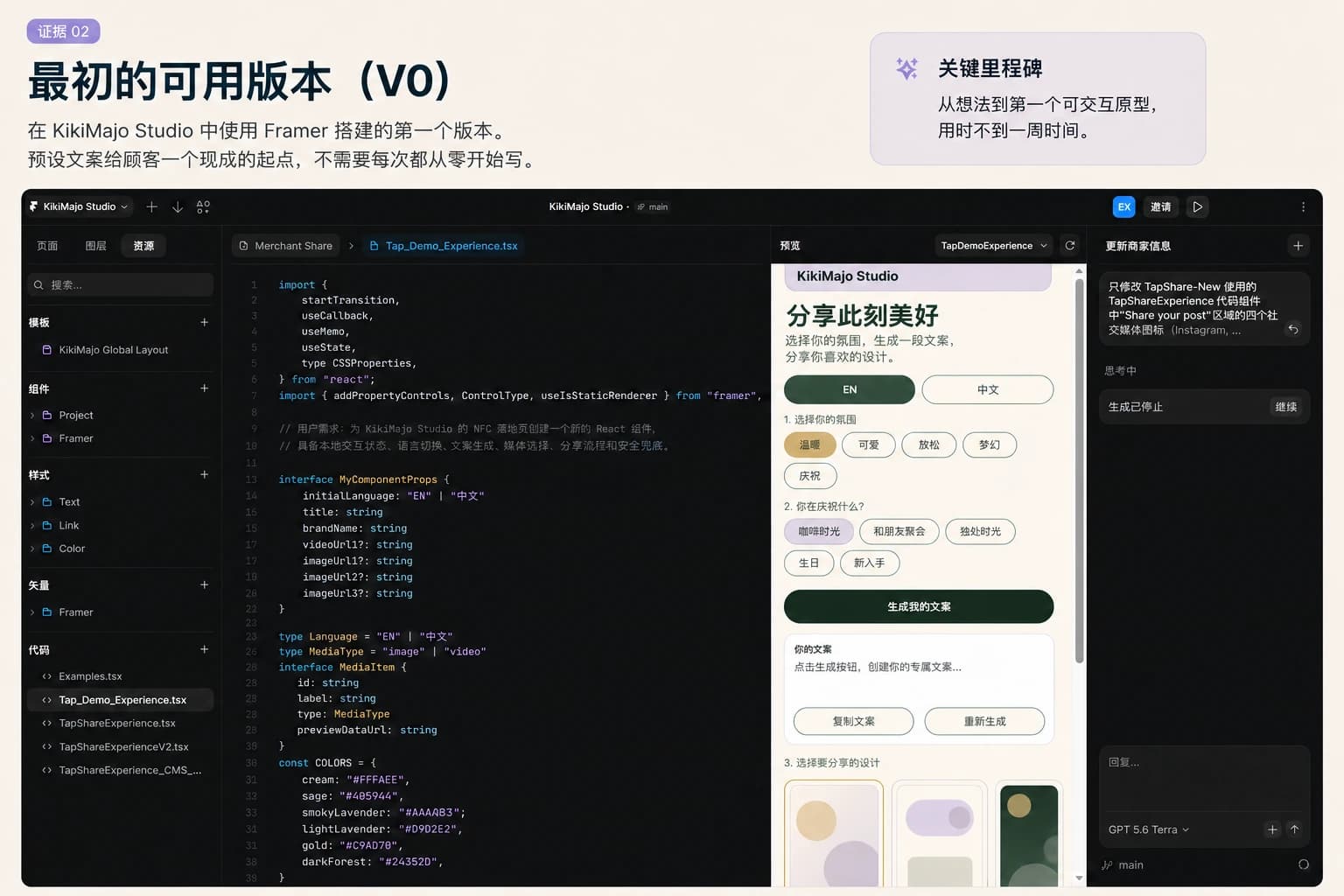Click the 生成我的文案 button
The height and width of the screenshot is (896, 1344).
point(919,606)
